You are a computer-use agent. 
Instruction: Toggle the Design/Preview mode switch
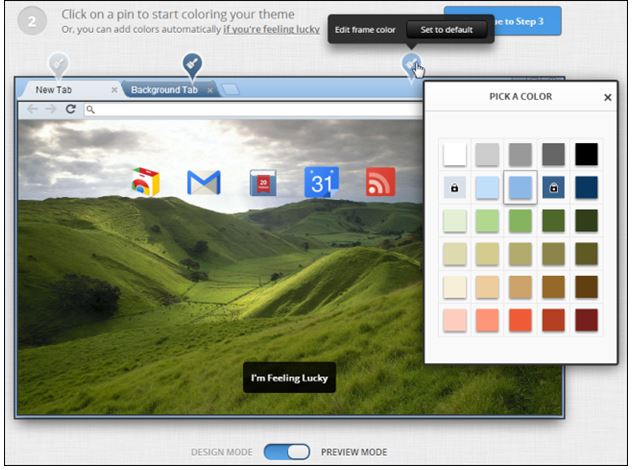pos(288,452)
